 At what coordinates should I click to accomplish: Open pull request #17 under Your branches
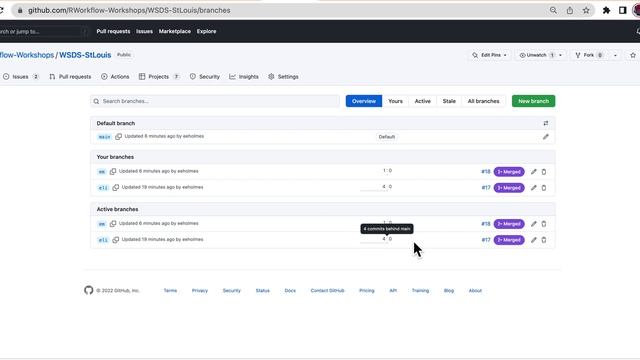[486, 188]
